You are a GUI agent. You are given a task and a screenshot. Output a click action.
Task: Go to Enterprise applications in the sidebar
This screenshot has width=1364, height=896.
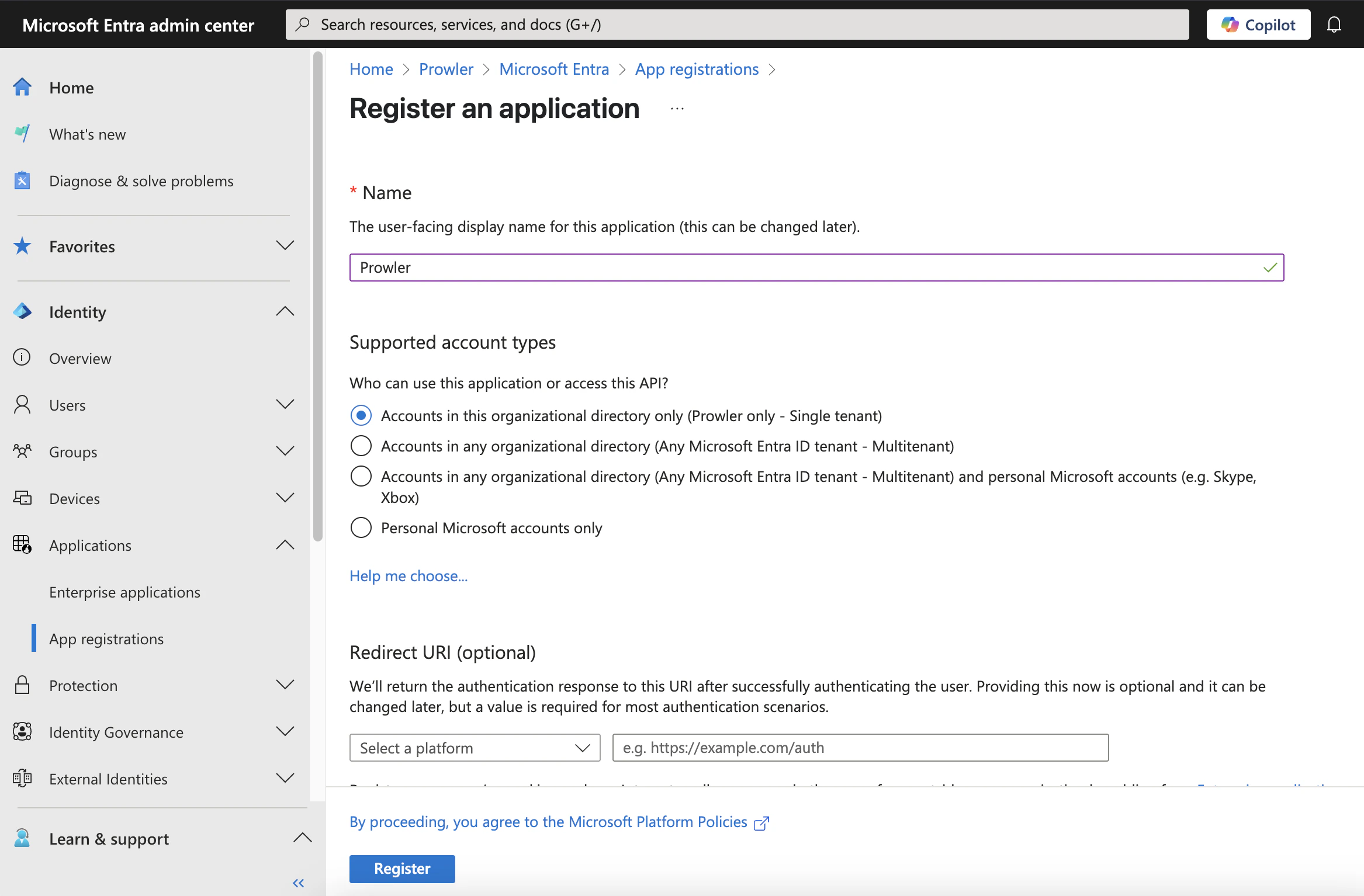tap(124, 592)
